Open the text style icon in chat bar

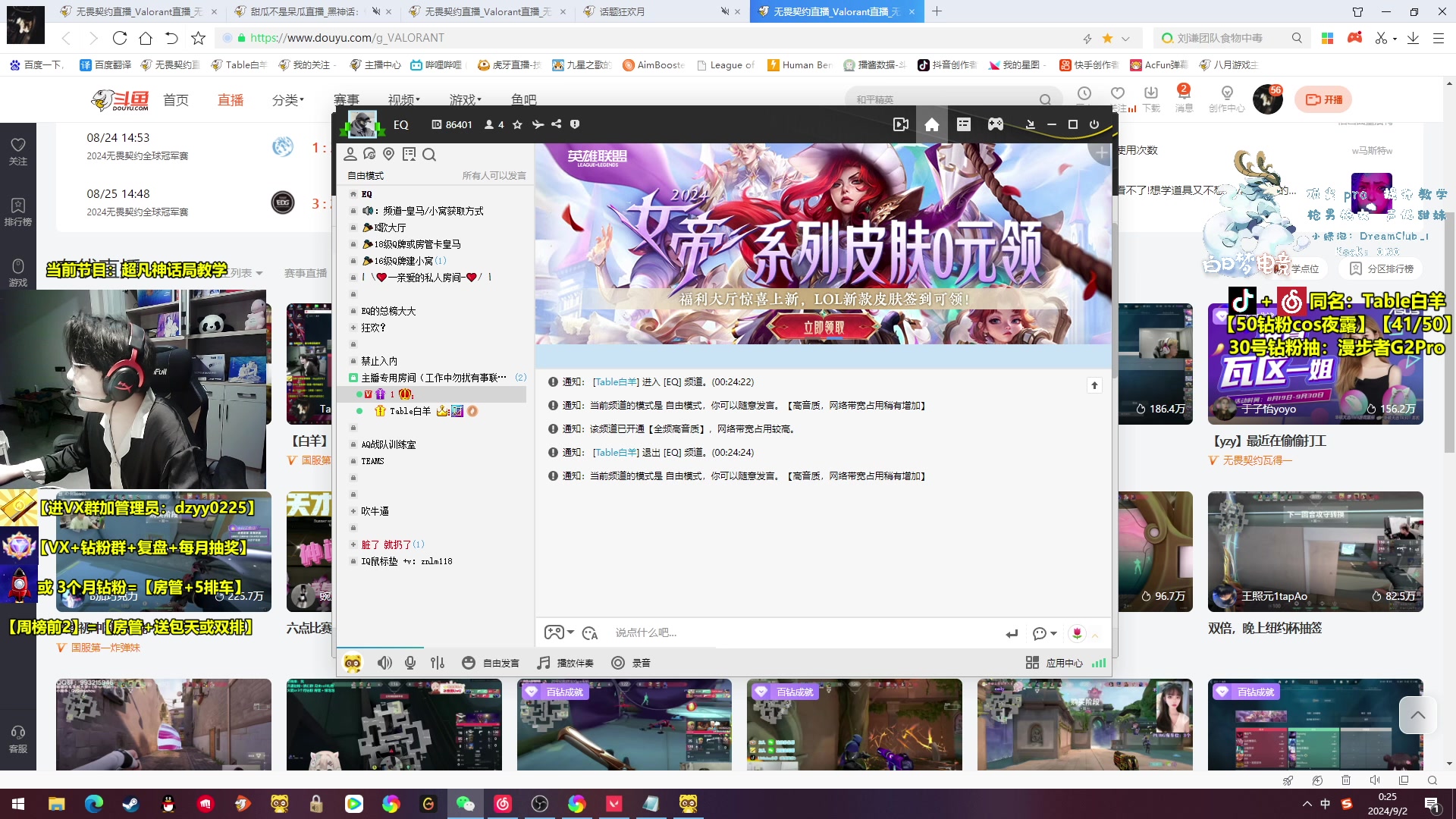[x=590, y=633]
